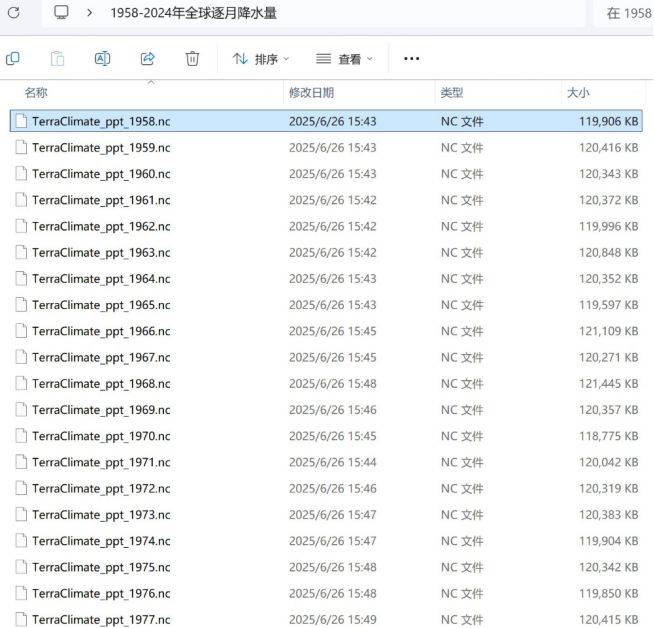Expand the breadcrumb chevron after the PC icon

[89, 13]
